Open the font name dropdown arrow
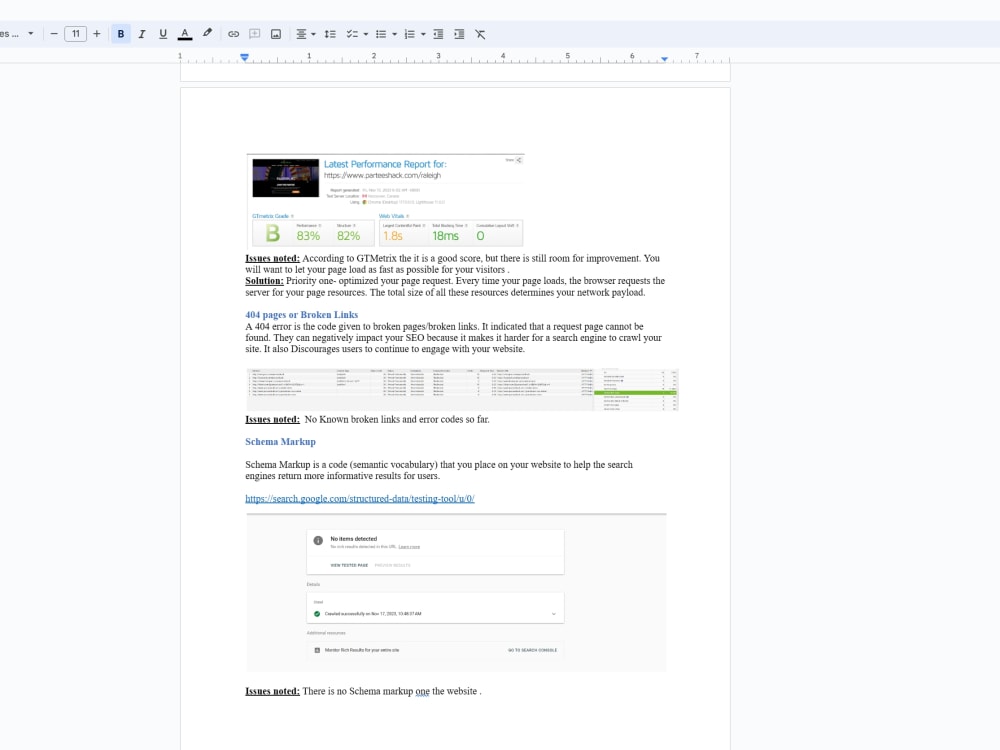1000x750 pixels. coord(31,34)
